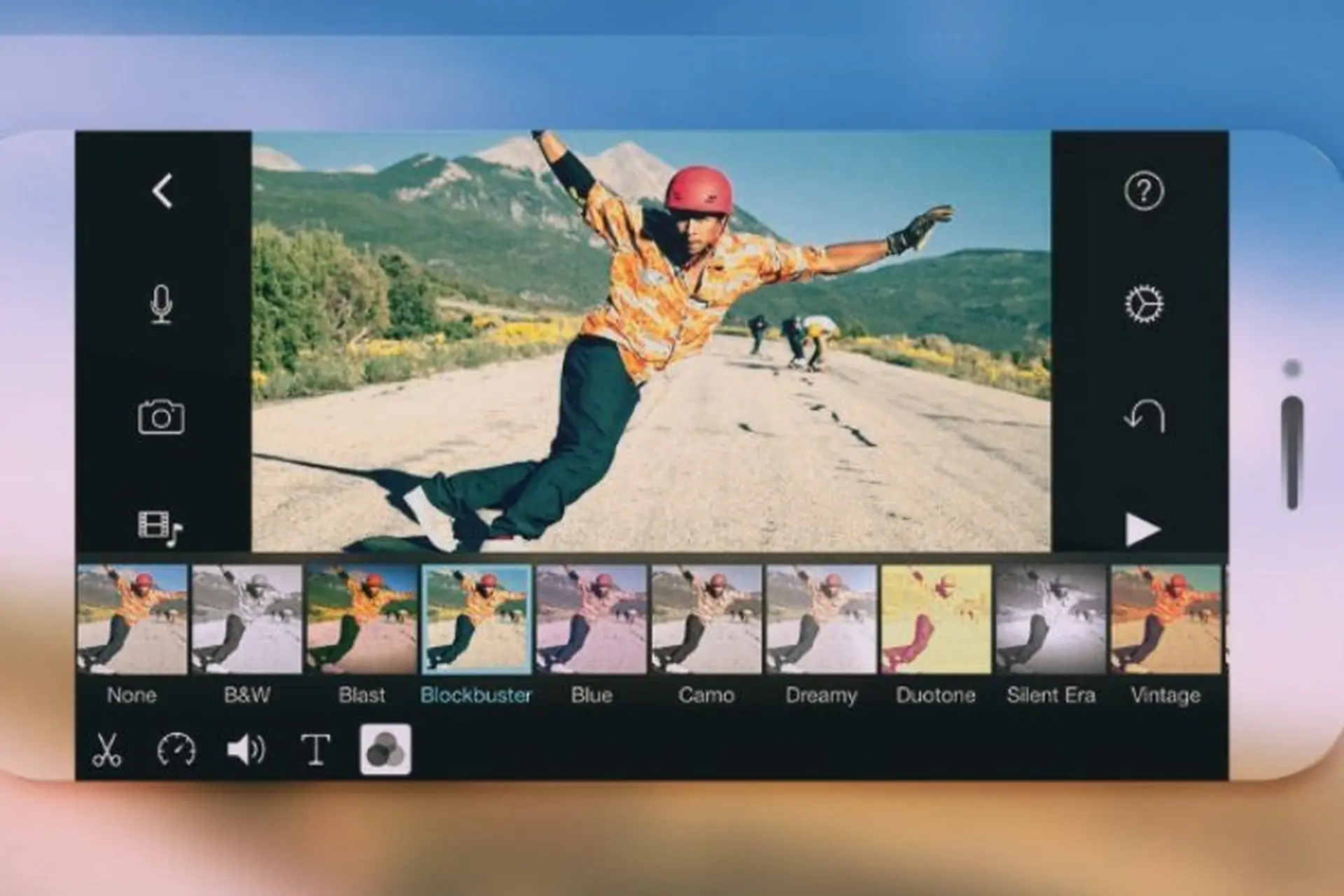This screenshot has width=1344, height=896.
Task: Tap the camera capture icon
Action: (x=161, y=417)
